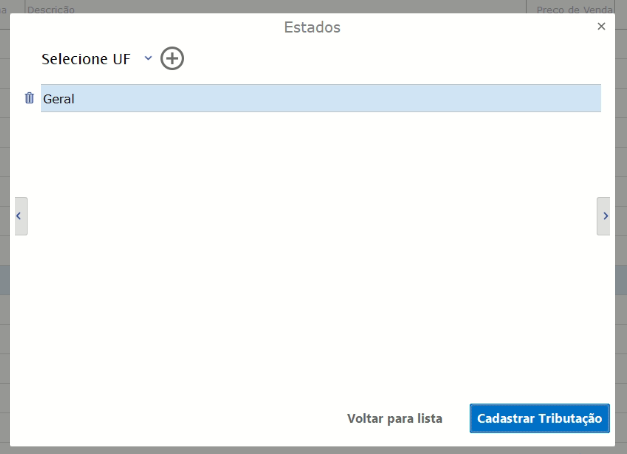
Task: Close the Estados dialog with X
Action: coord(601,27)
